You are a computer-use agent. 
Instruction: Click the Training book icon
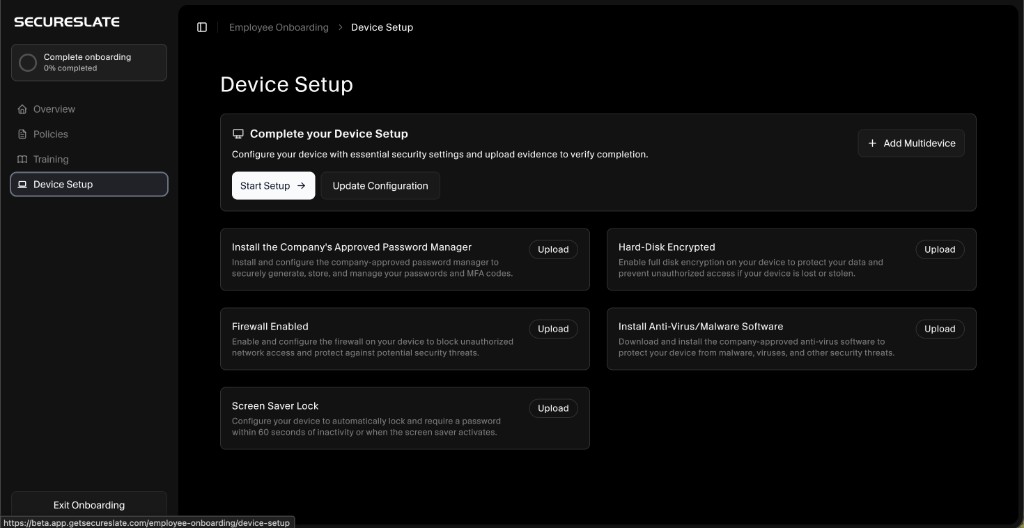(x=22, y=159)
